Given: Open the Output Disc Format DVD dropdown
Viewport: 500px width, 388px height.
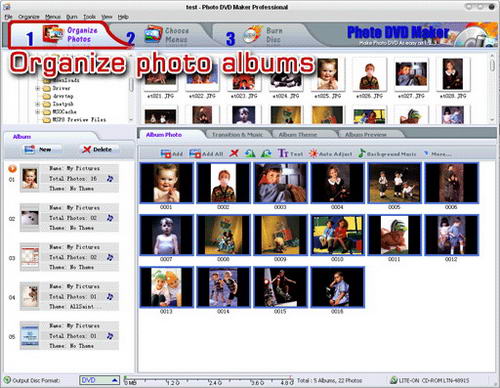Looking at the screenshot, I should (99, 380).
